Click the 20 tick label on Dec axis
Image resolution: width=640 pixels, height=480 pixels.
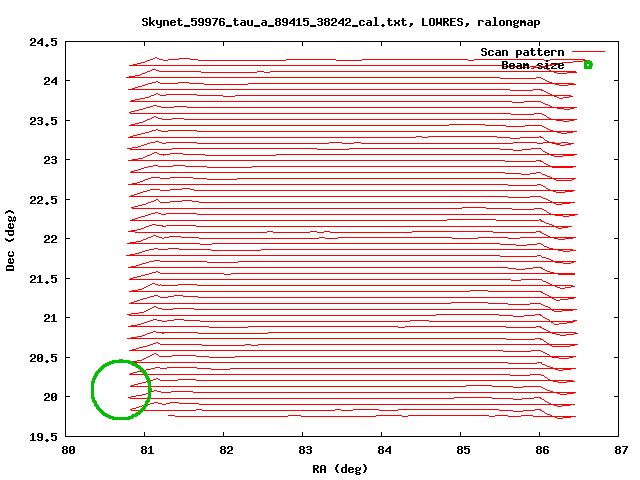[x=51, y=397]
